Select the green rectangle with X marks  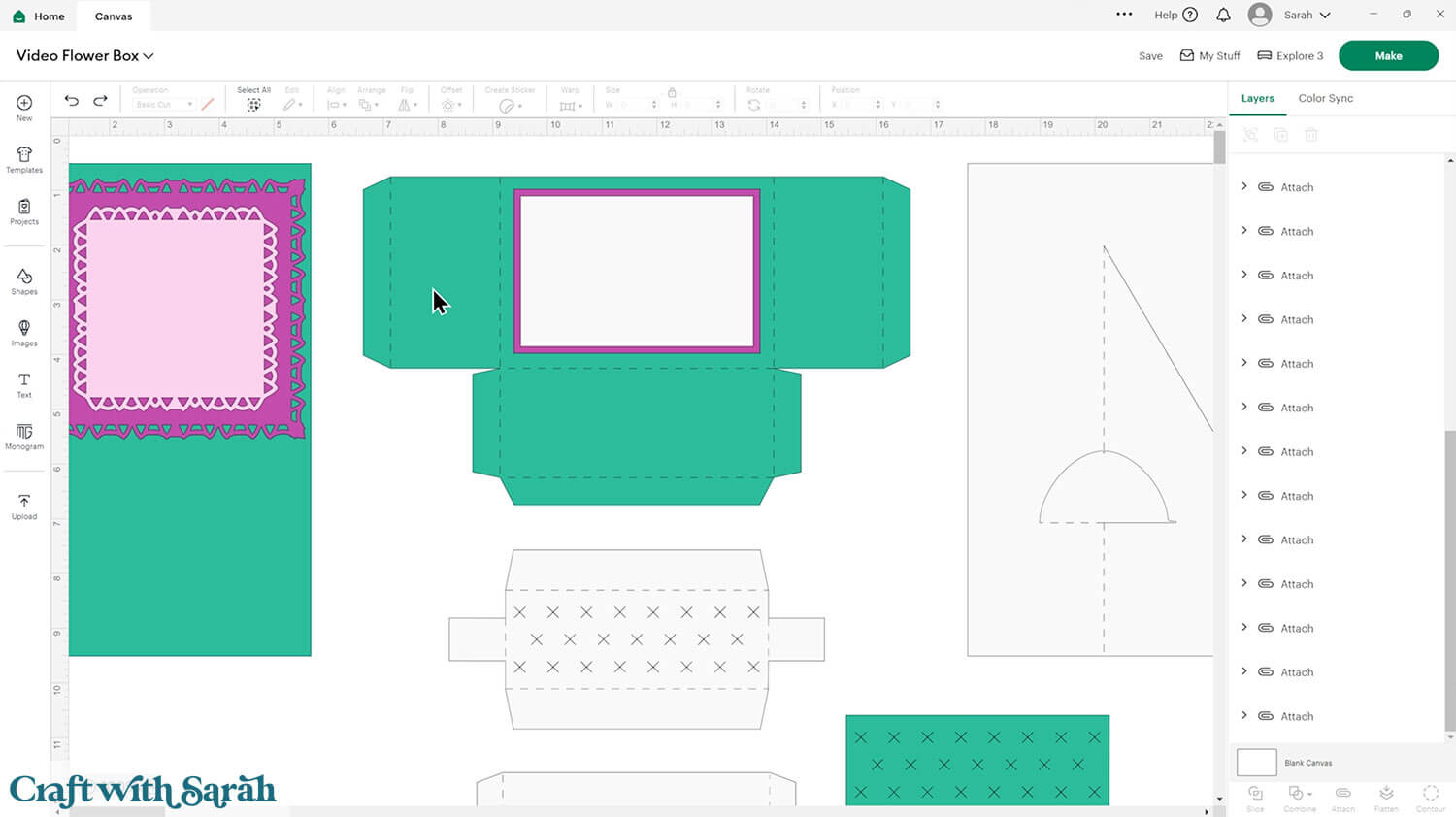[977, 761]
